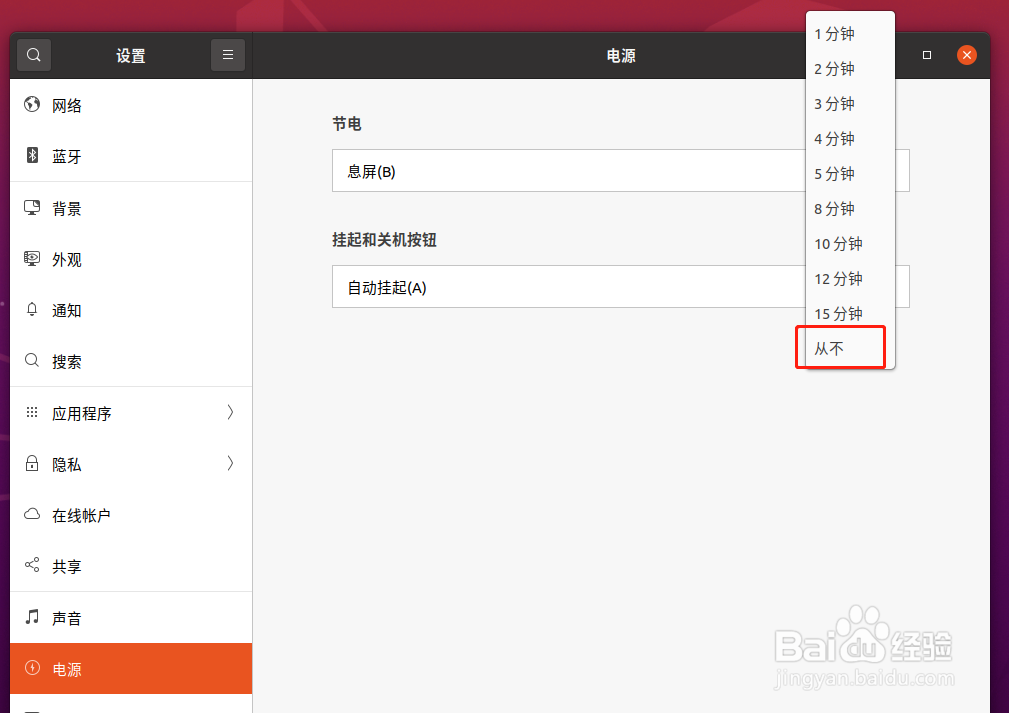Click the monitor icon next to 背景
This screenshot has height=713, width=1009.
[32, 207]
